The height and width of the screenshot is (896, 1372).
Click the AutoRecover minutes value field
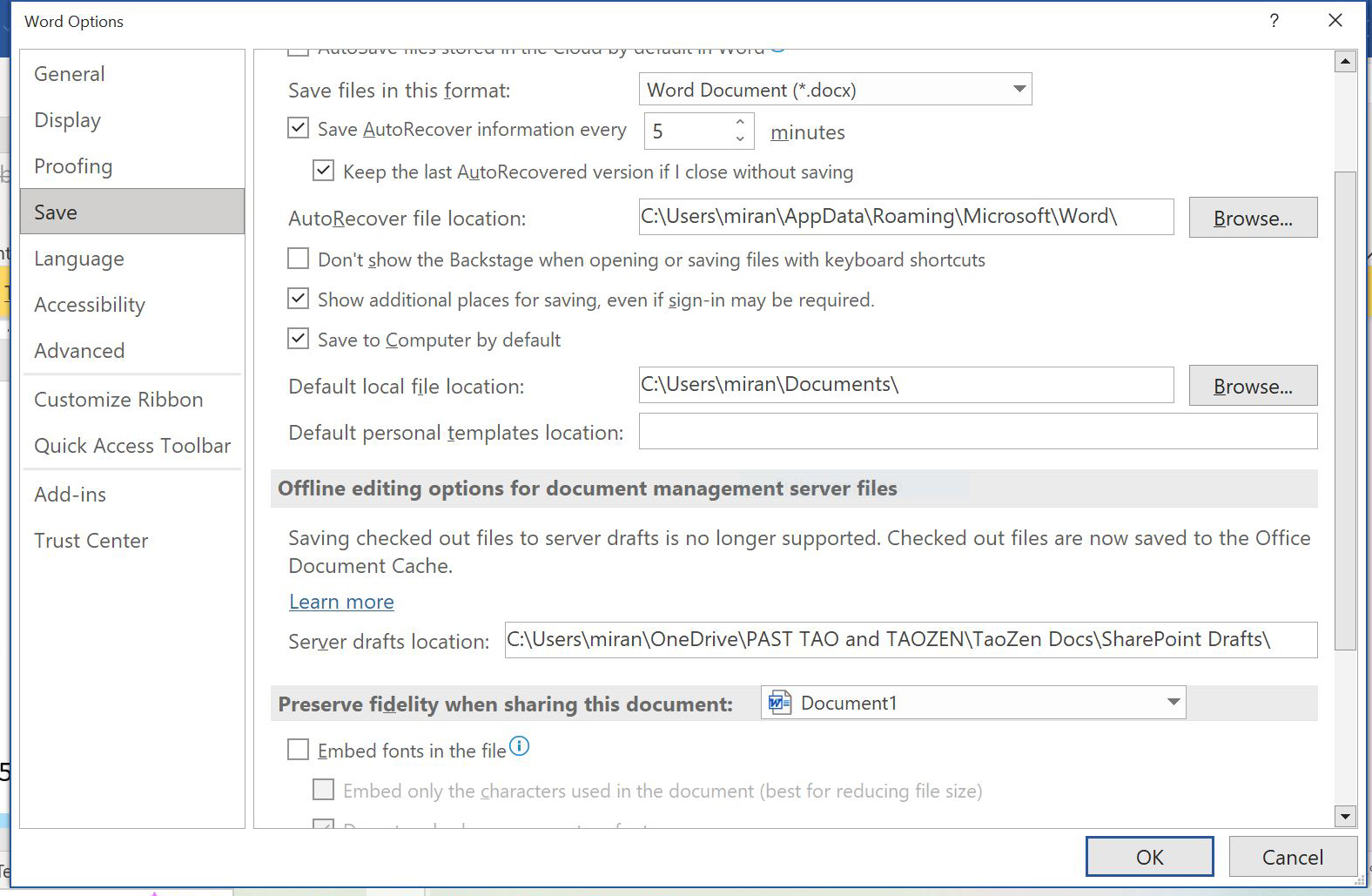688,131
